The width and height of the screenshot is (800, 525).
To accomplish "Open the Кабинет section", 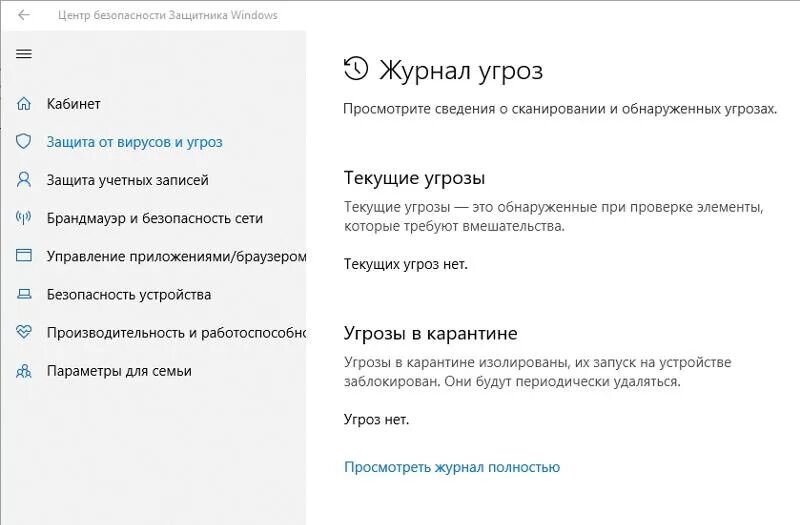I will [73, 104].
